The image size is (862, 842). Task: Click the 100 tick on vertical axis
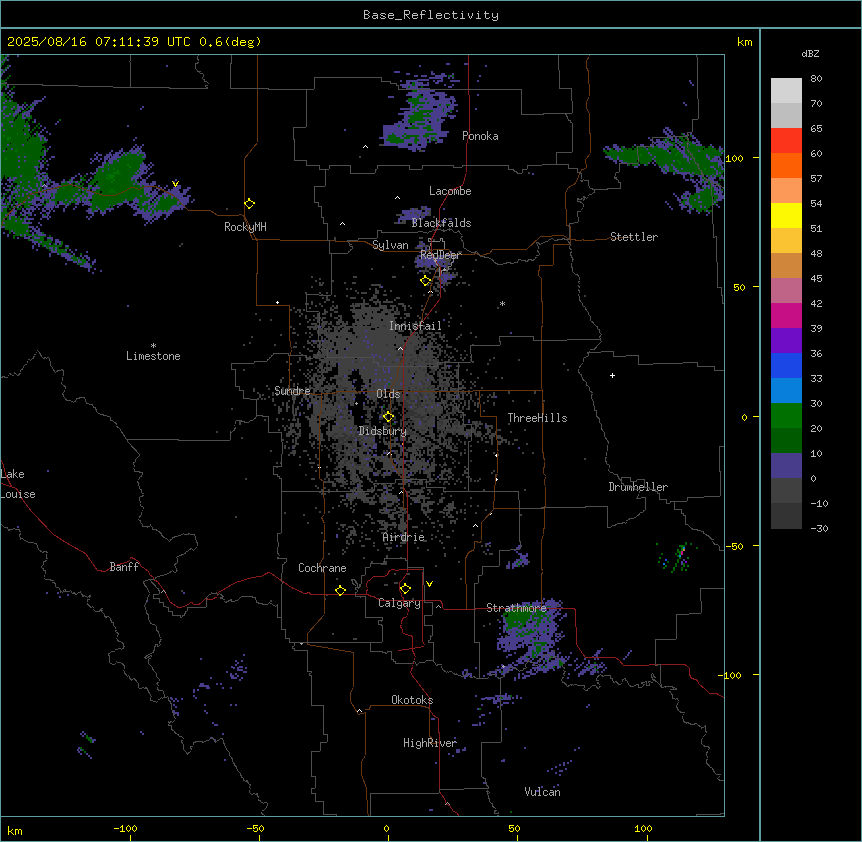point(734,158)
